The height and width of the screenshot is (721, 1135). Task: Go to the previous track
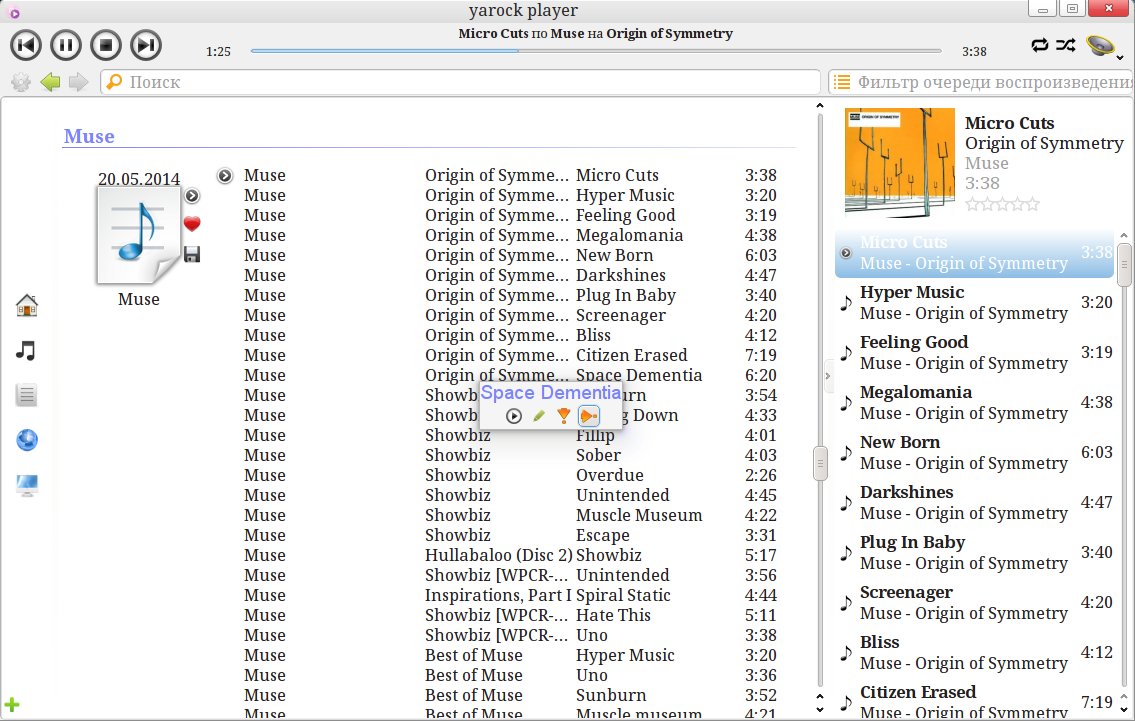point(26,45)
